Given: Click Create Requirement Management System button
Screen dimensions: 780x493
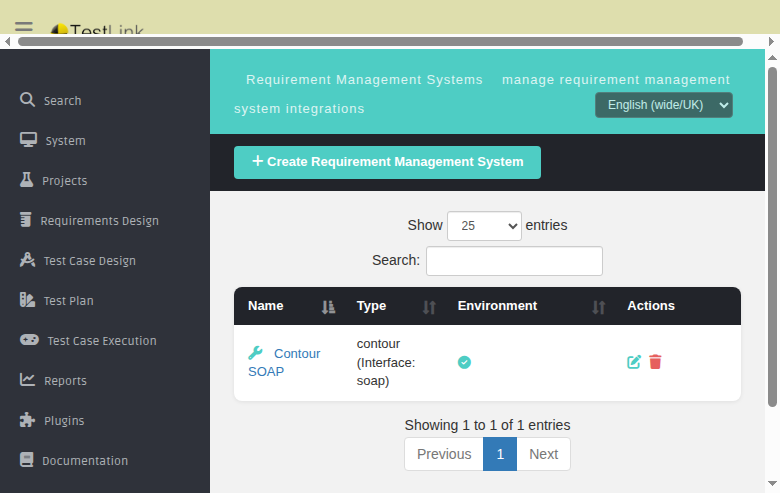Looking at the screenshot, I should tap(388, 162).
